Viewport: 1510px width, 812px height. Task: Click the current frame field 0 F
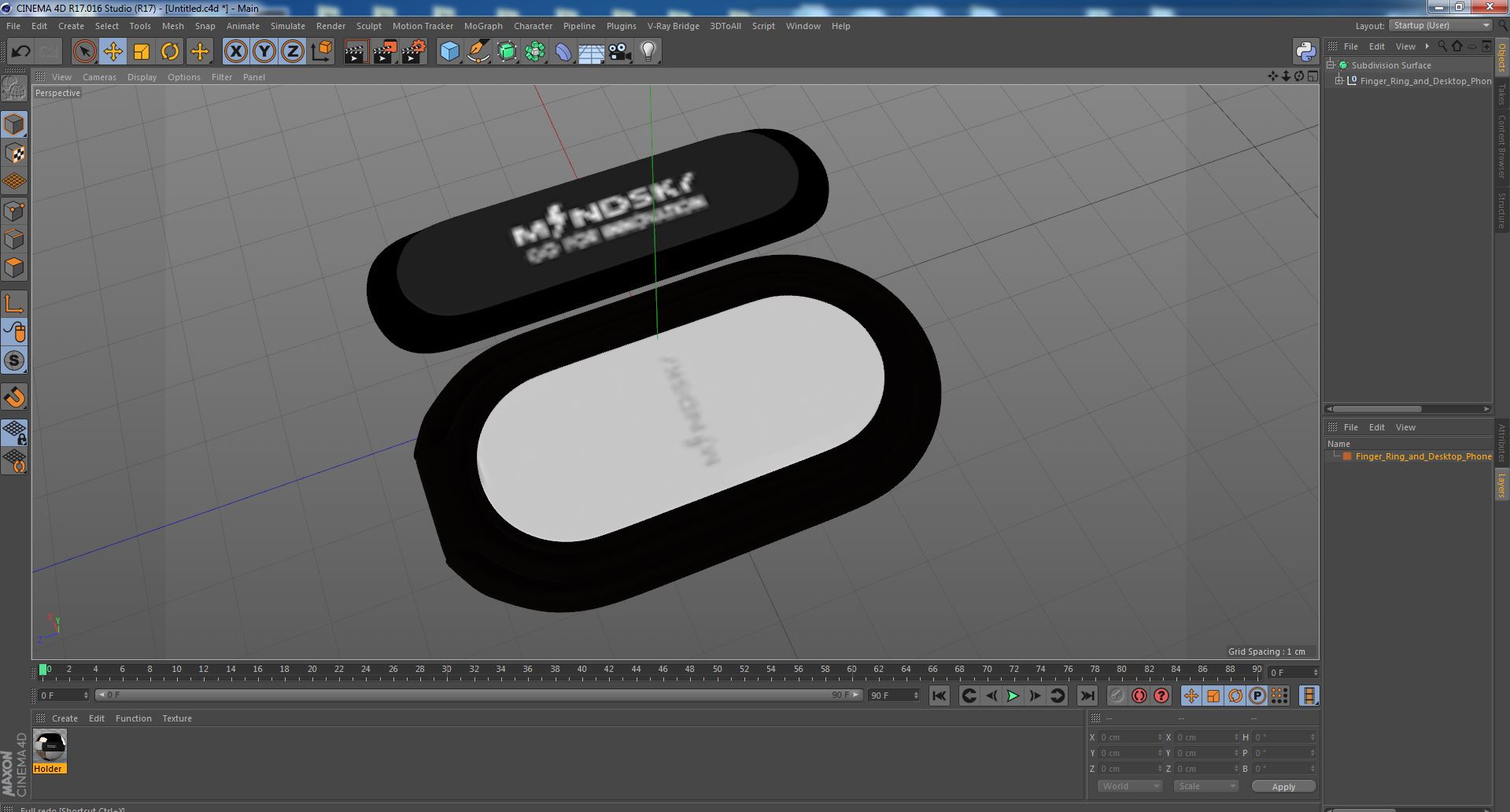tap(63, 696)
